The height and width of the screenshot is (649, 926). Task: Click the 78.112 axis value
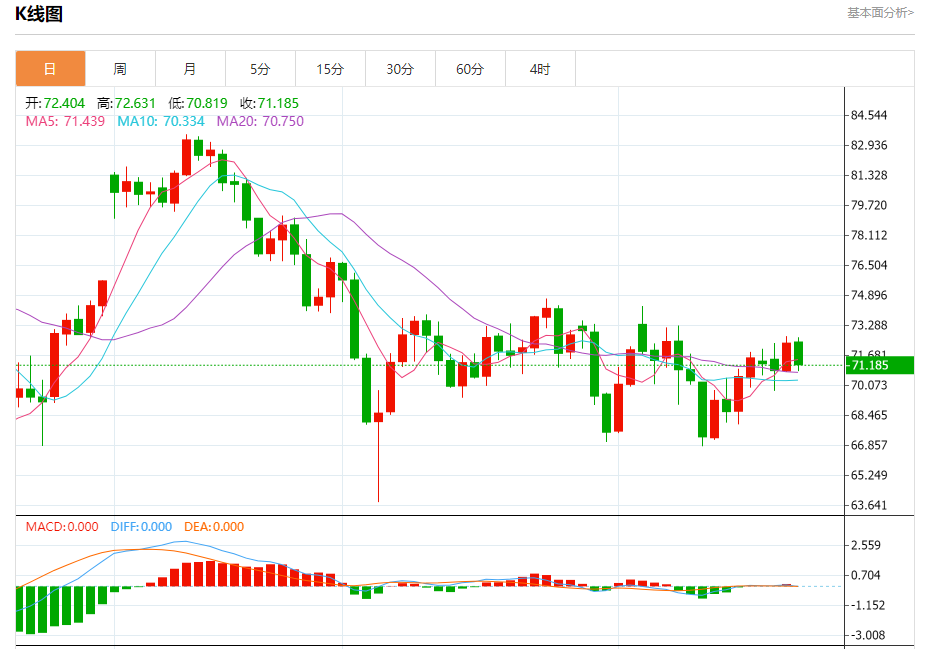coord(869,235)
